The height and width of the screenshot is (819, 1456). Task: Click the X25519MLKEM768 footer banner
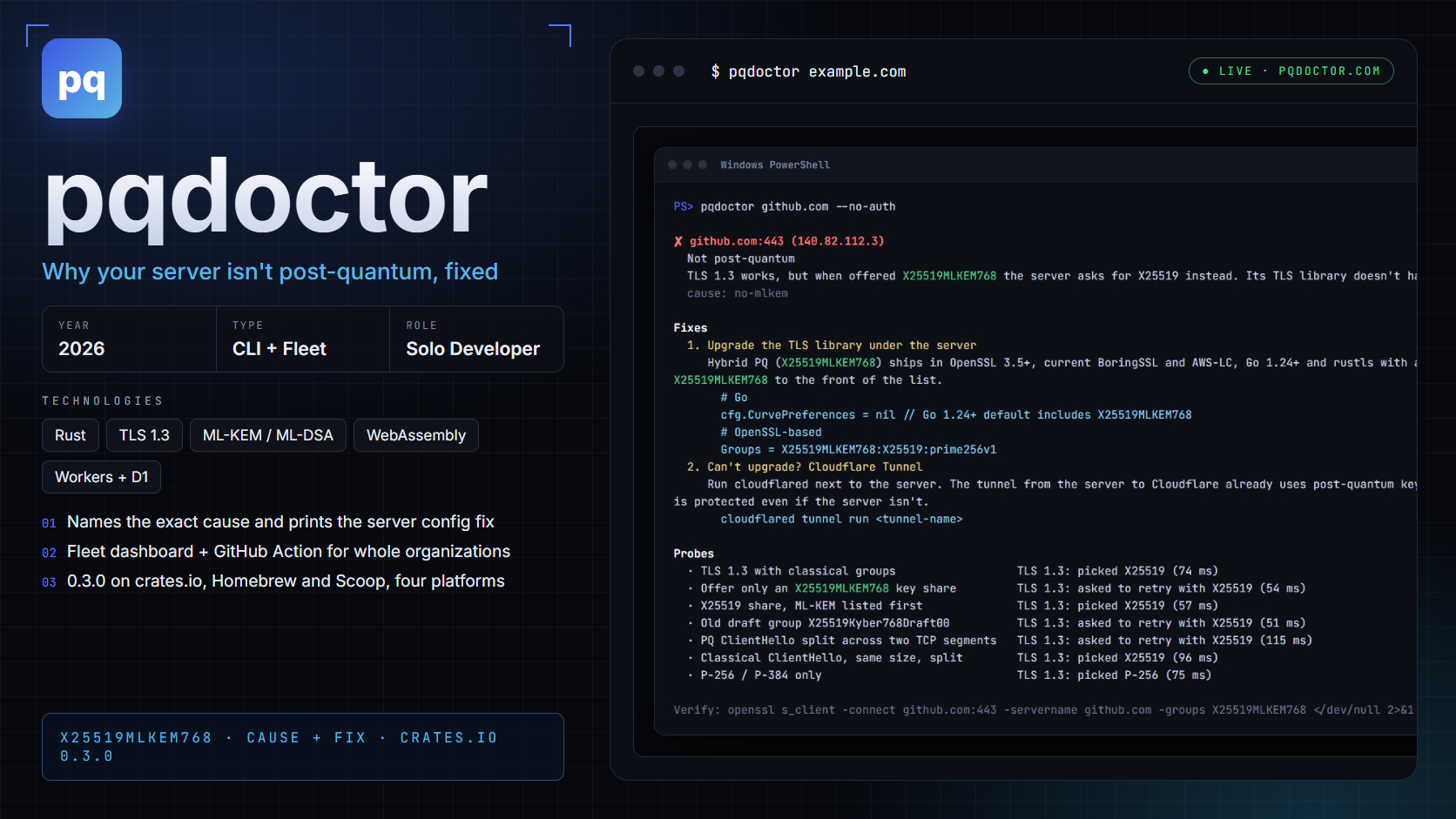pos(303,747)
